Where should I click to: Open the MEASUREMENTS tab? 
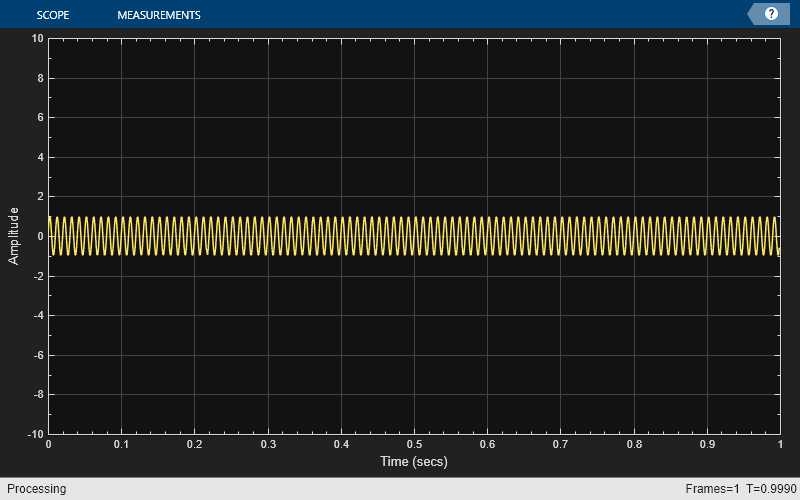click(159, 15)
